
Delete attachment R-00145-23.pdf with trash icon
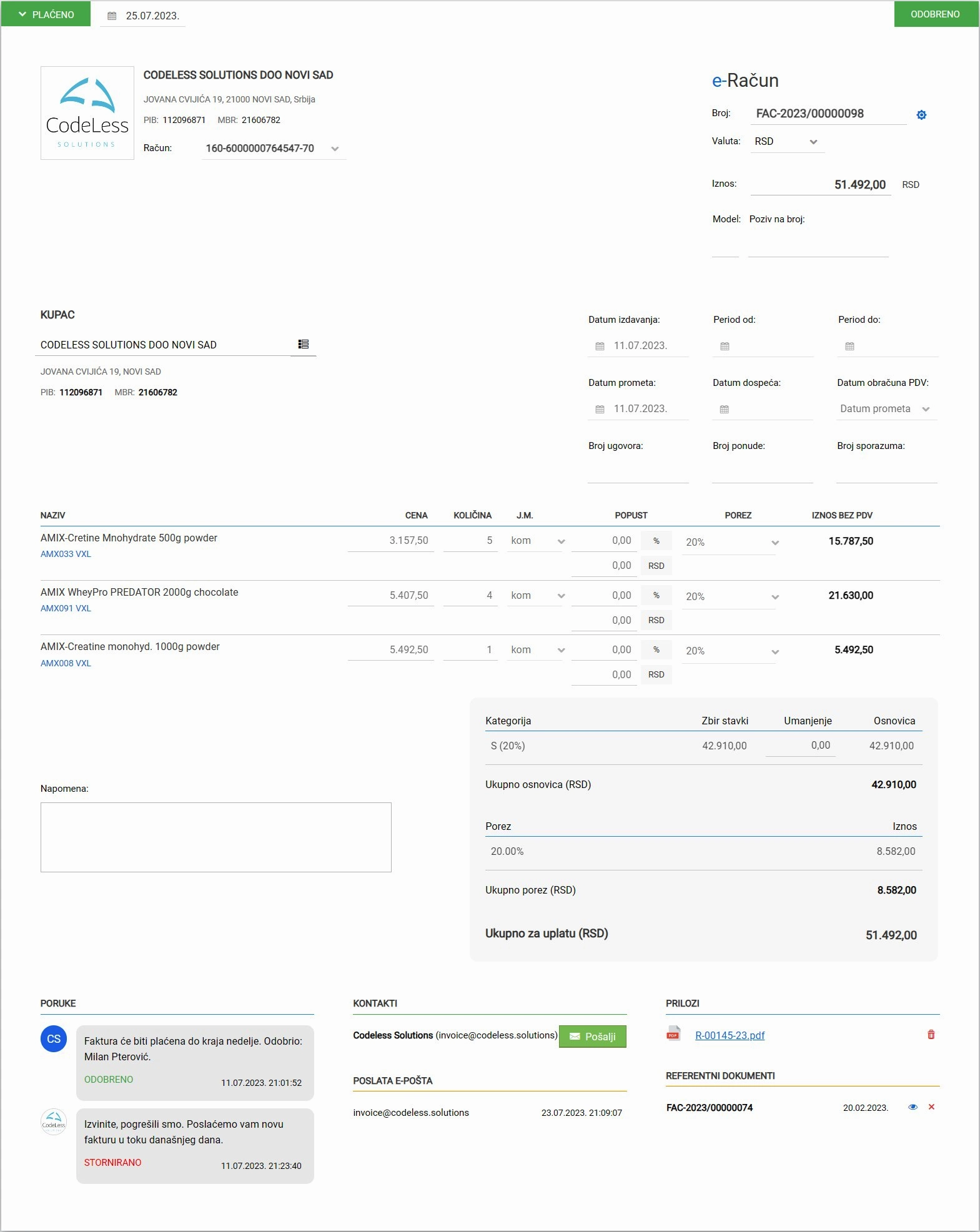[x=931, y=1035]
